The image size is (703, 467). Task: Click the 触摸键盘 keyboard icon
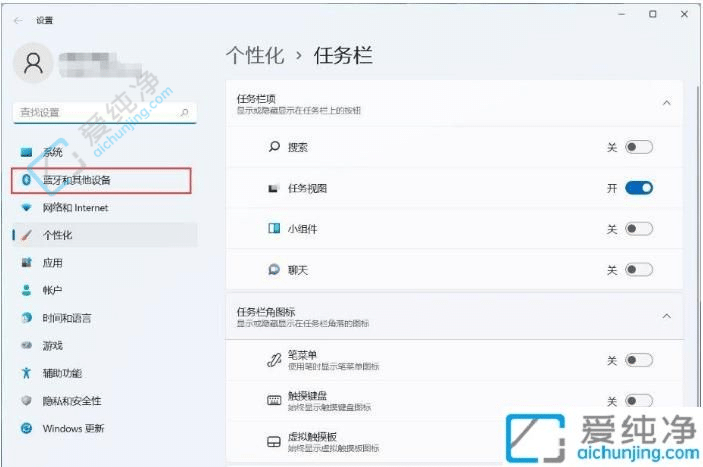[274, 400]
